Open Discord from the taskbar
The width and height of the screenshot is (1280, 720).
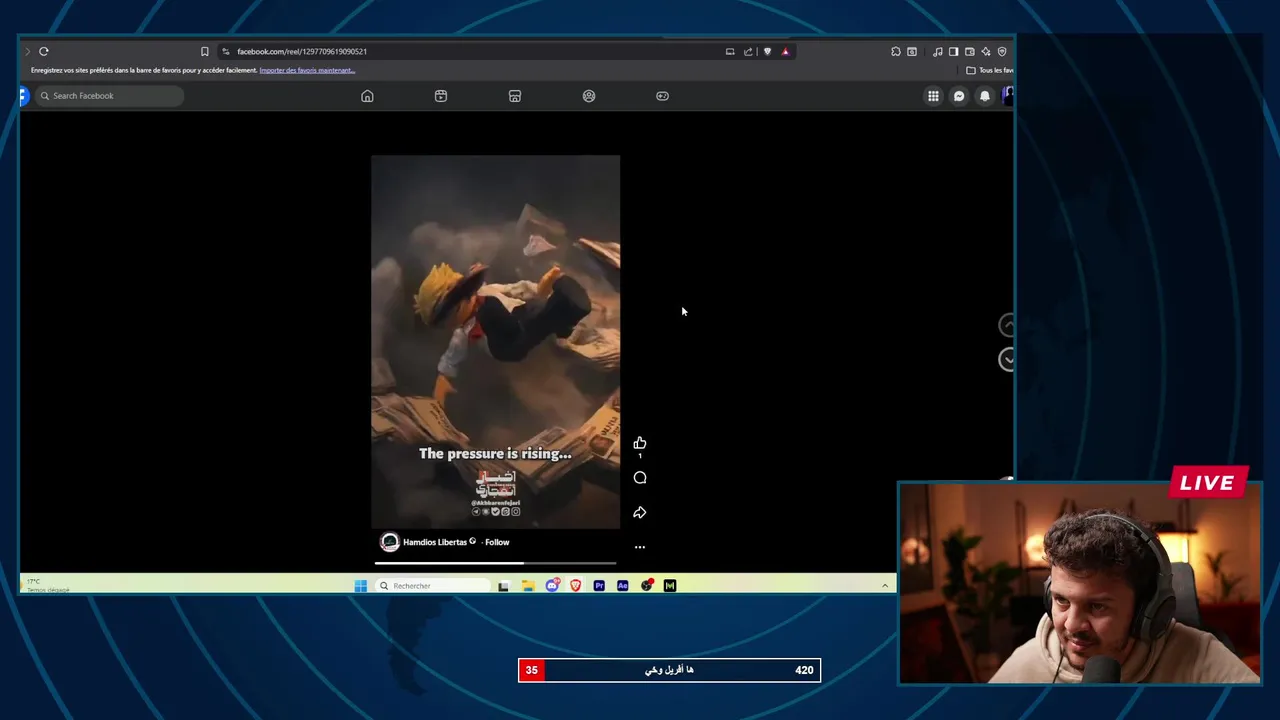coord(552,586)
